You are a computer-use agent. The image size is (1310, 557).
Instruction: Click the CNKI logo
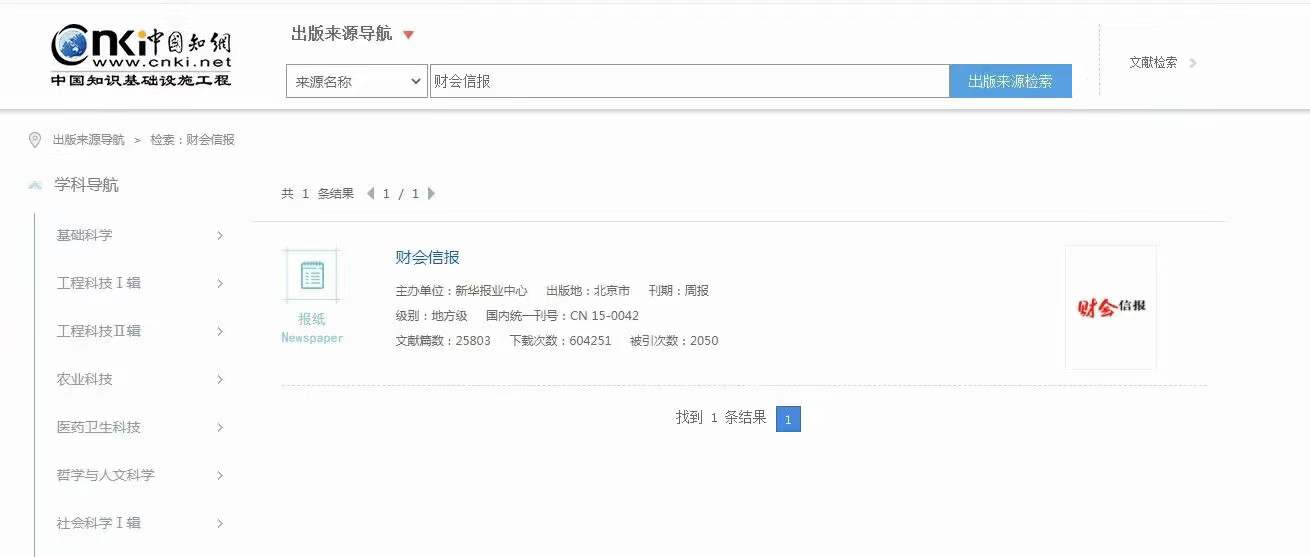(141, 55)
